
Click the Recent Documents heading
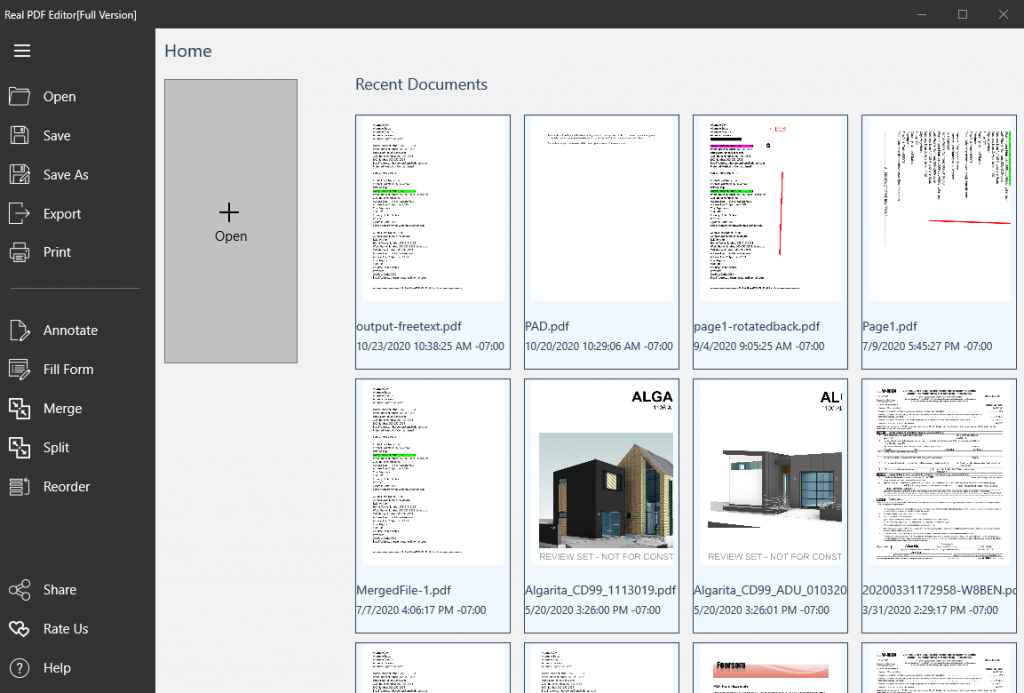[x=421, y=84]
